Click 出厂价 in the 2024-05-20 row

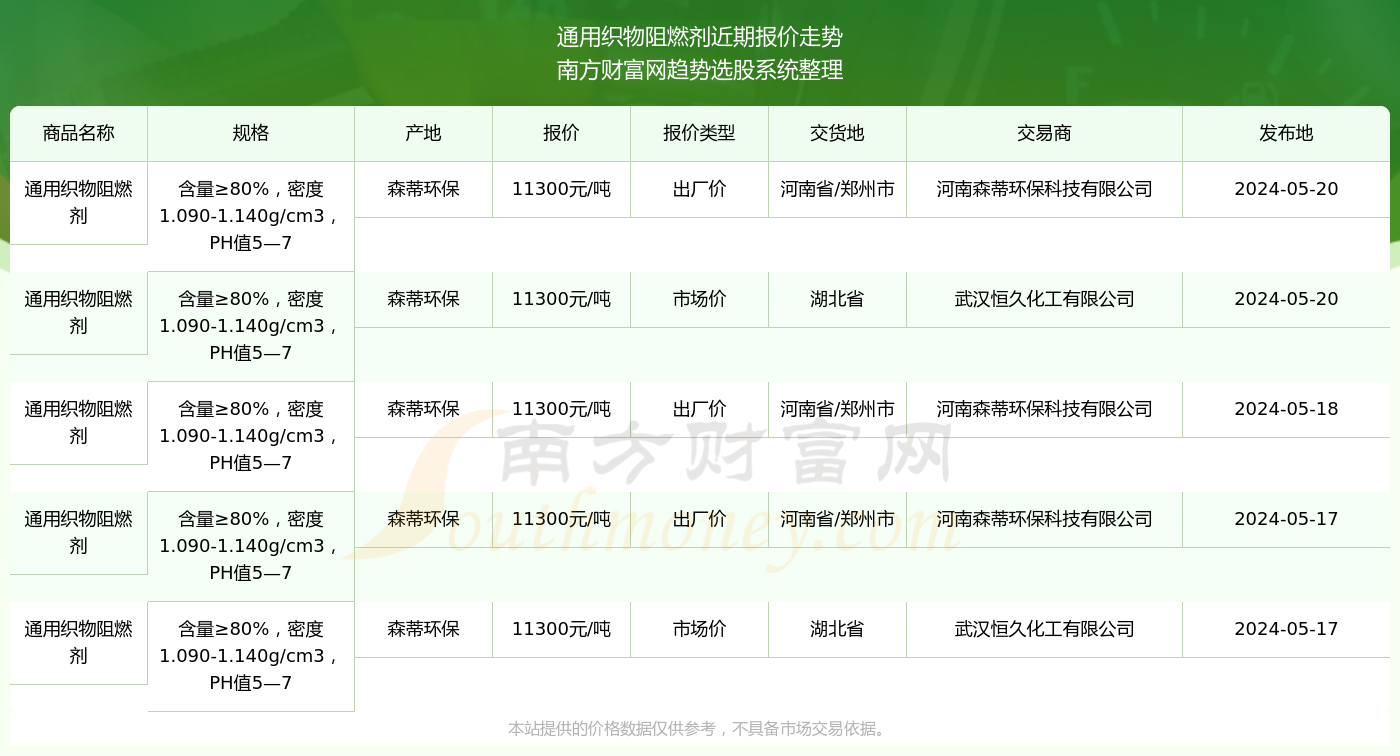(x=700, y=189)
